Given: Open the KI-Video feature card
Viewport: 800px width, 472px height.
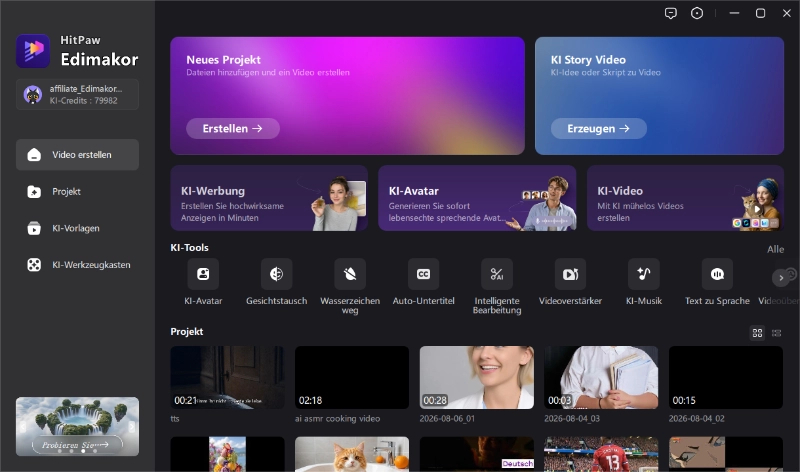Looking at the screenshot, I should 685,198.
